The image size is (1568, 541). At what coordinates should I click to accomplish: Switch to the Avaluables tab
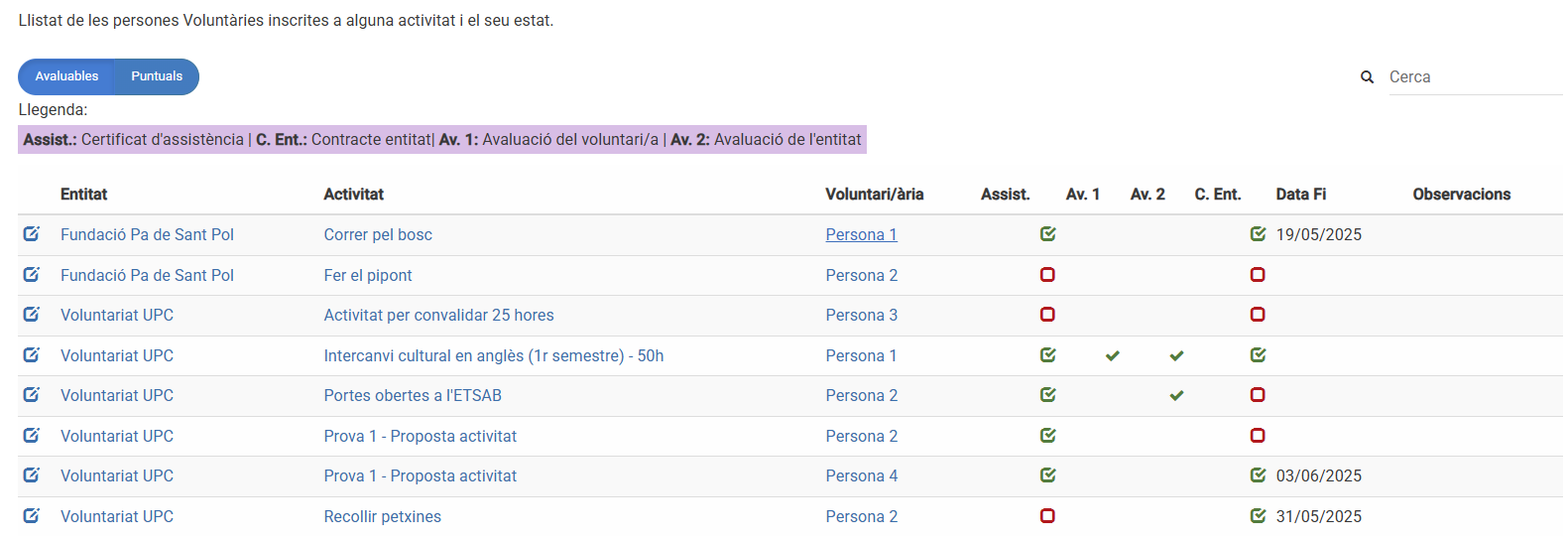click(x=66, y=76)
